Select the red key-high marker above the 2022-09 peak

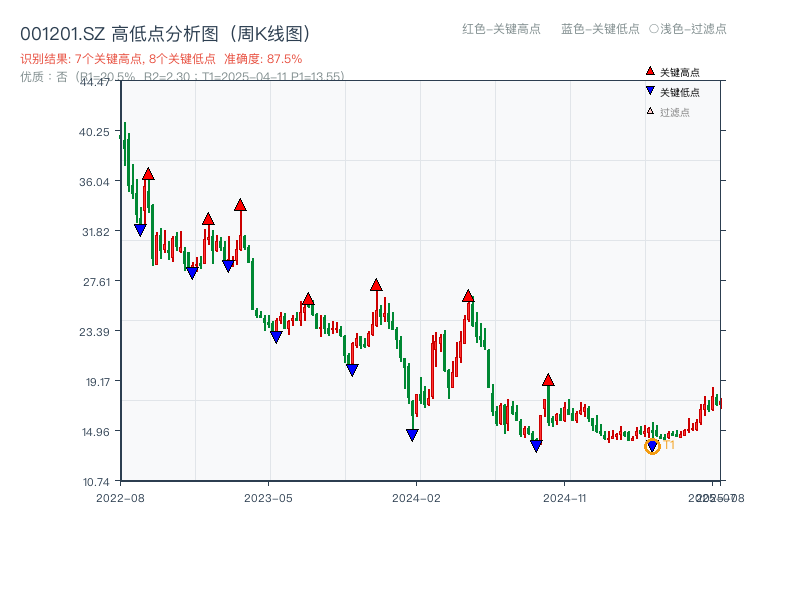(147, 172)
